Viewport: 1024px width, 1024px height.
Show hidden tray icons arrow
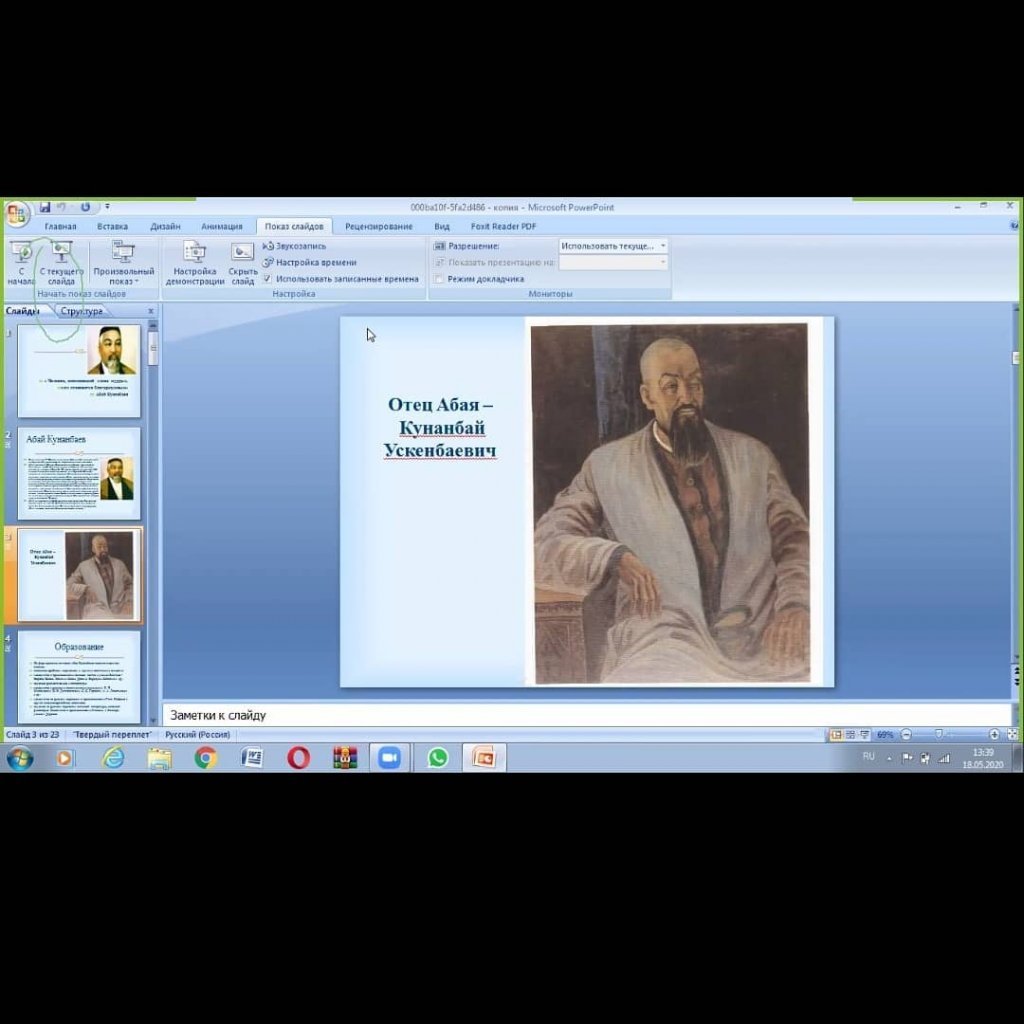889,758
